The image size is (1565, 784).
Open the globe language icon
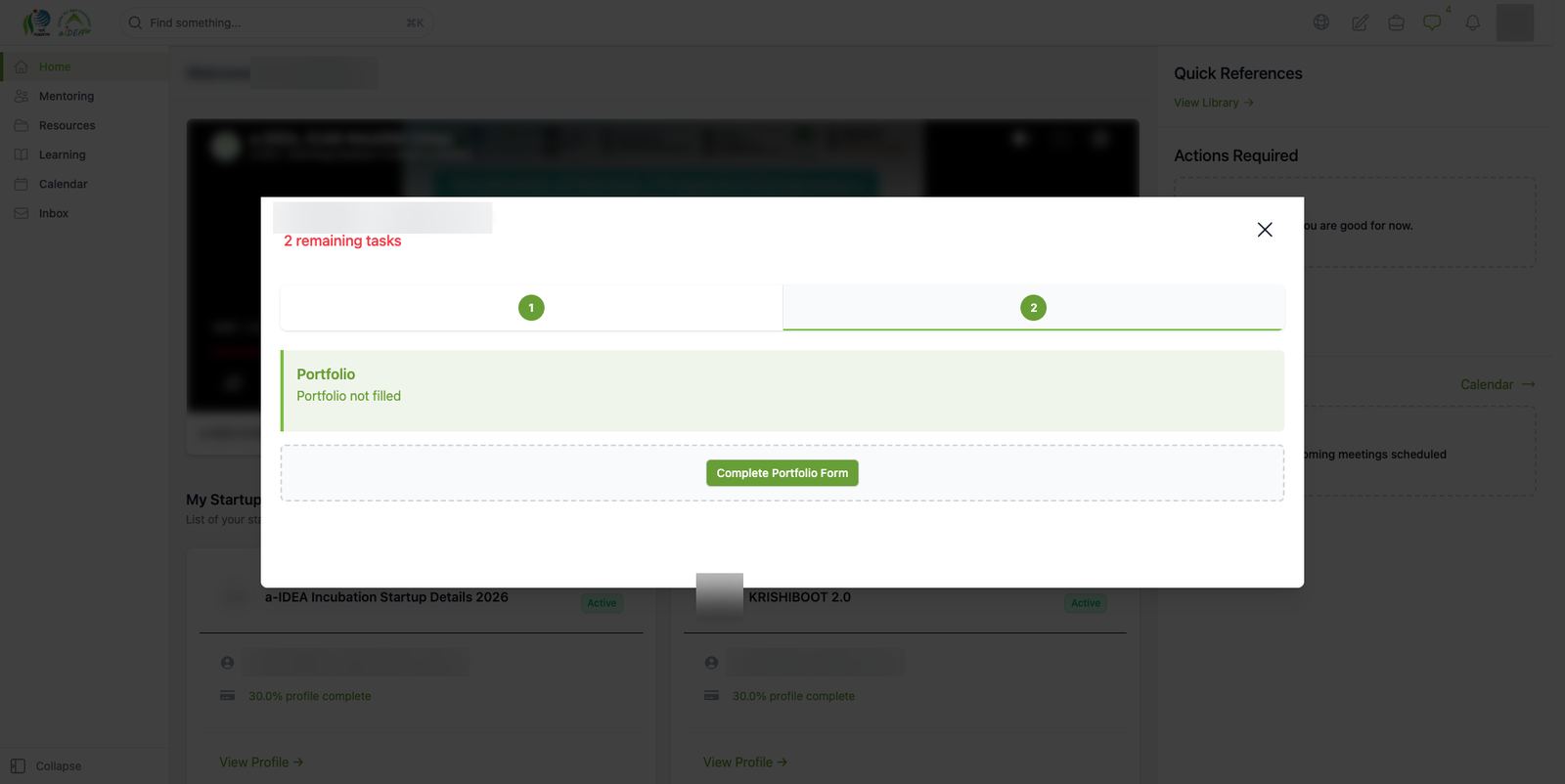click(x=1321, y=22)
